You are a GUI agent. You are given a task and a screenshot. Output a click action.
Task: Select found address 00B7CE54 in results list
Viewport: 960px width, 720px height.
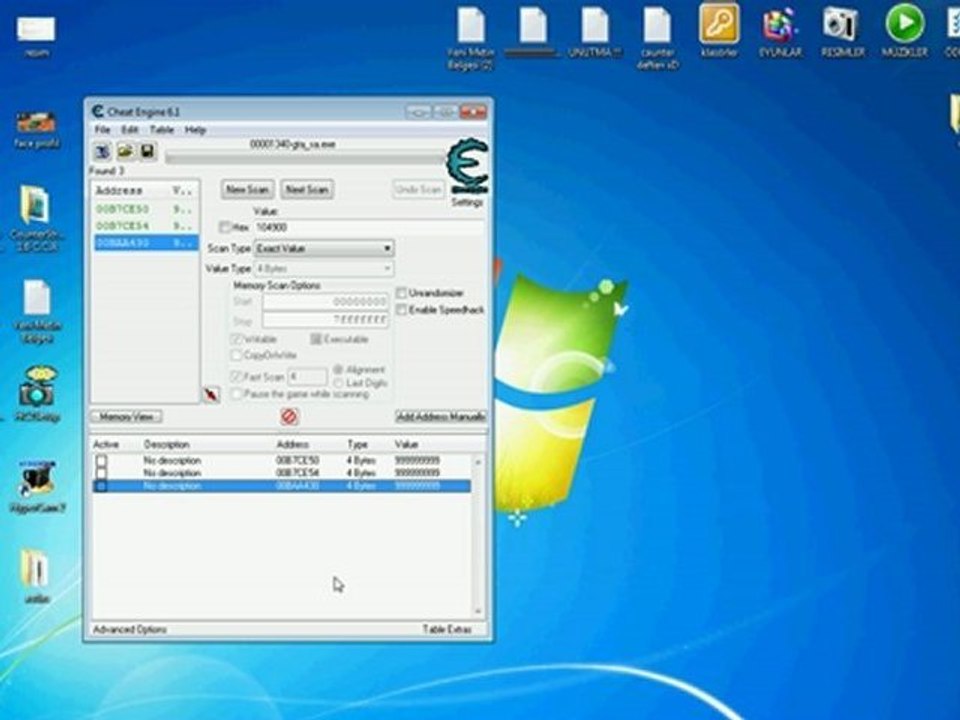tap(145, 226)
